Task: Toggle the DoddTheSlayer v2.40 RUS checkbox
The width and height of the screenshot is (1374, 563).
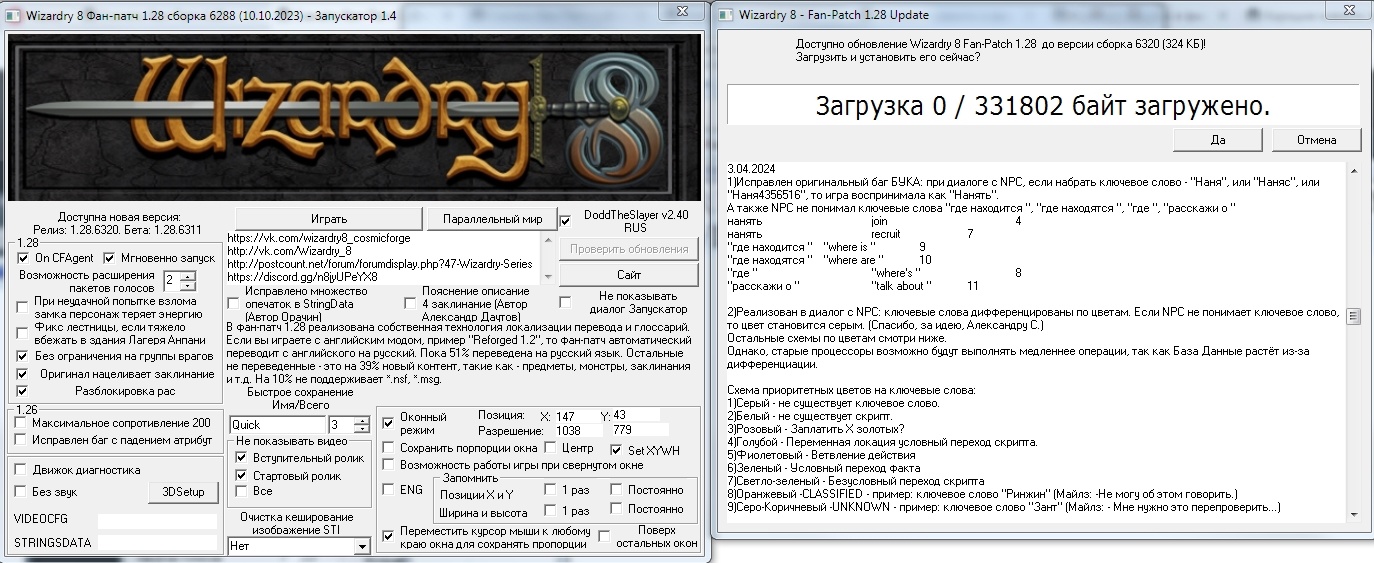Action: click(x=566, y=220)
